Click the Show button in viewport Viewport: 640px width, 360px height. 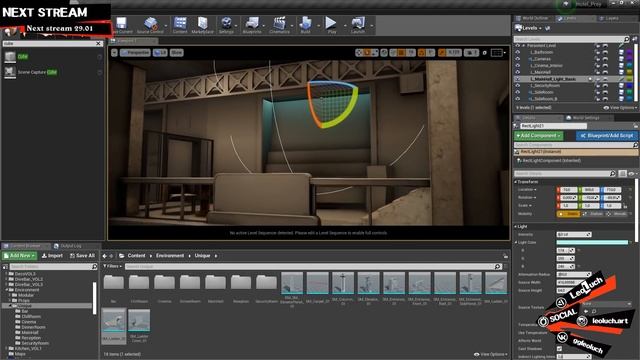coord(176,53)
